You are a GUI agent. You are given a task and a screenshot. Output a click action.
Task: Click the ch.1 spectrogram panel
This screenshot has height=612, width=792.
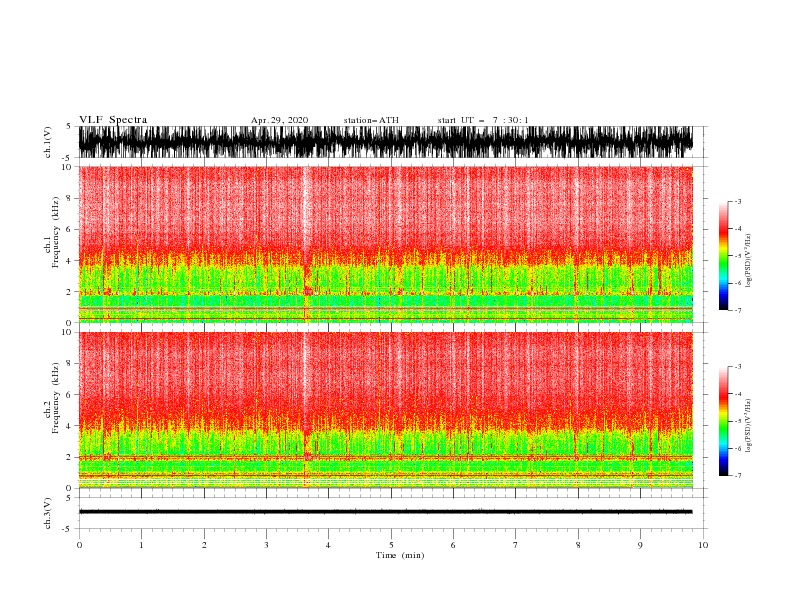coord(386,244)
